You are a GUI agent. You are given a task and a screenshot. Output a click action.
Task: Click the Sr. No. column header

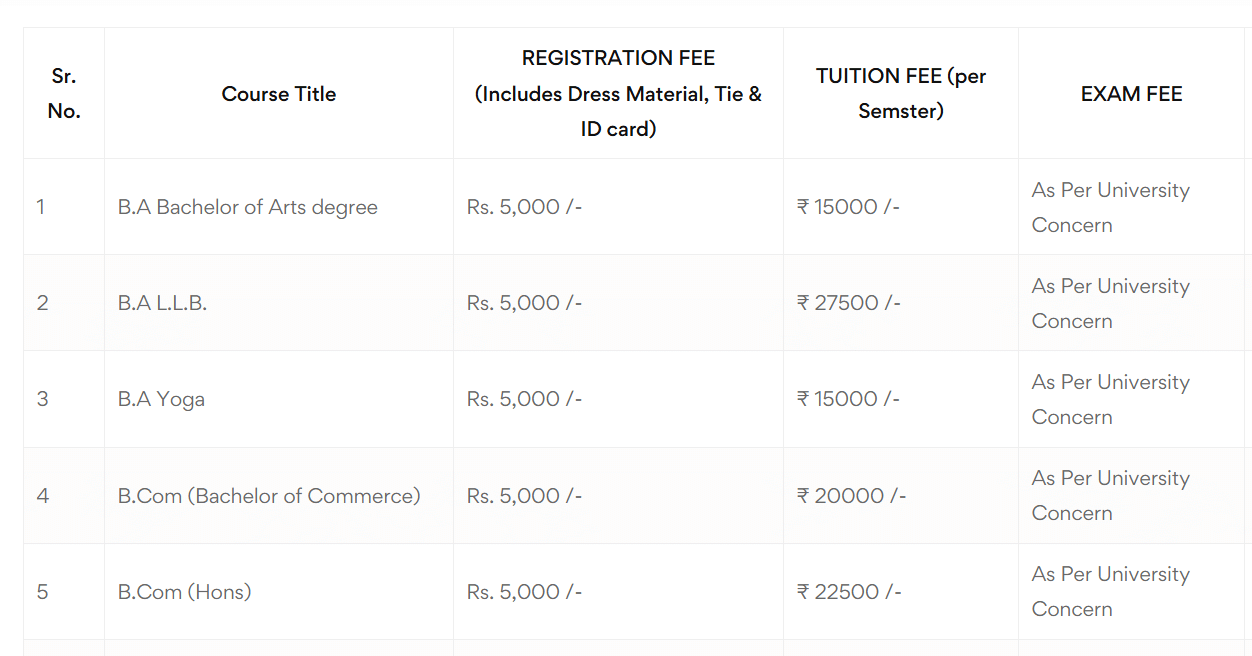[x=64, y=94]
